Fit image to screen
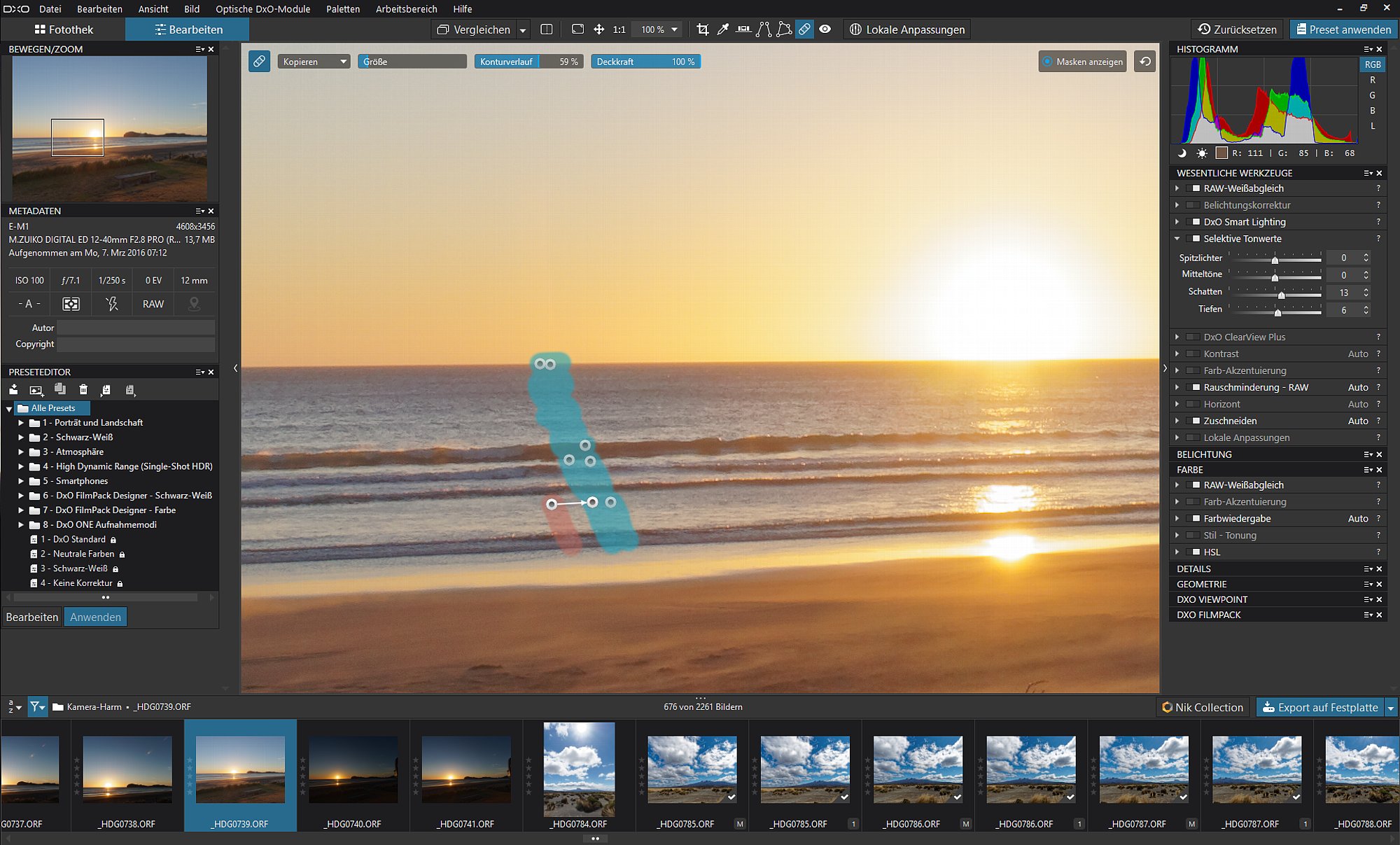 [x=577, y=29]
